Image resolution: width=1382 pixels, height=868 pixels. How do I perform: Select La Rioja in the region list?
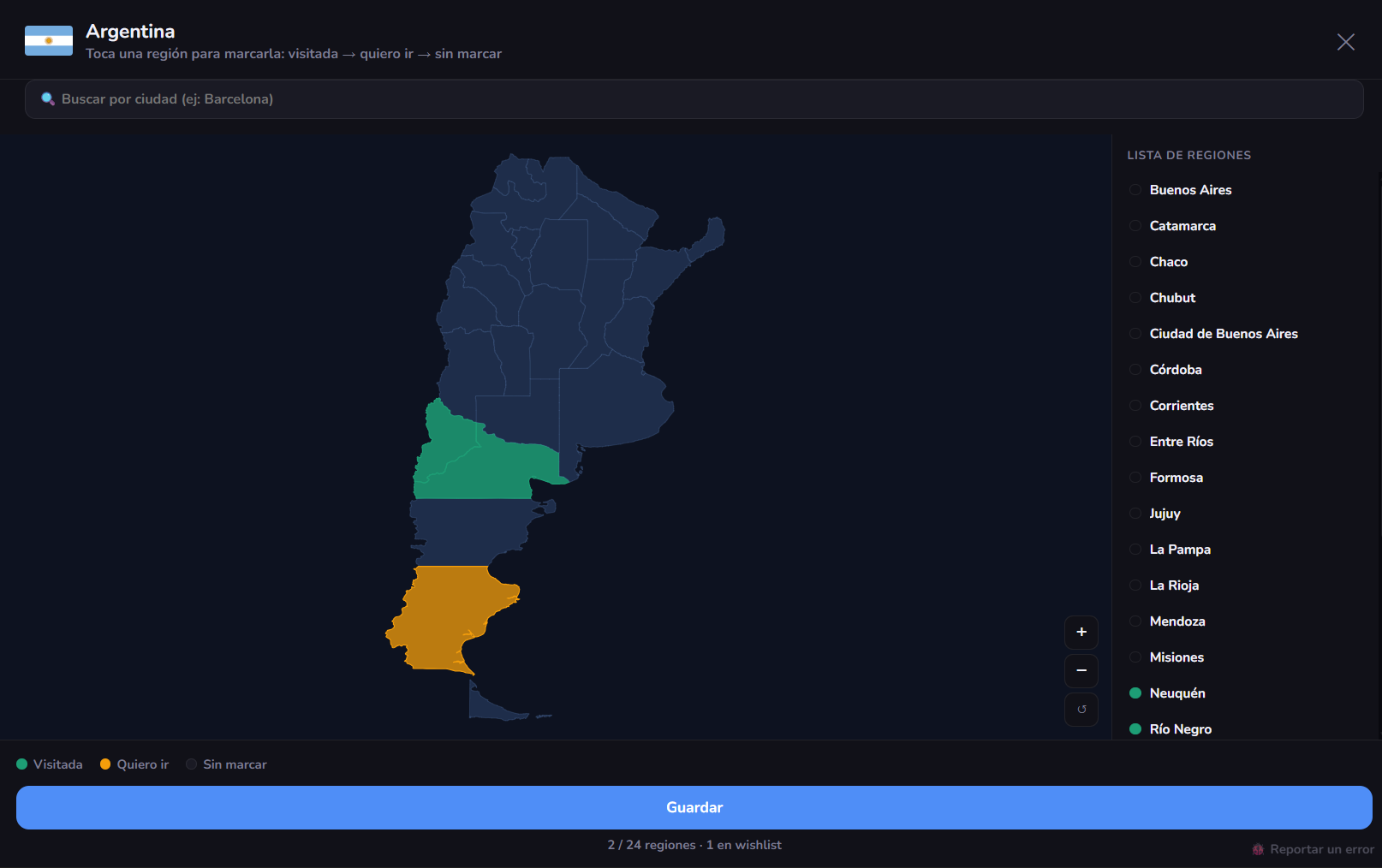1174,586
